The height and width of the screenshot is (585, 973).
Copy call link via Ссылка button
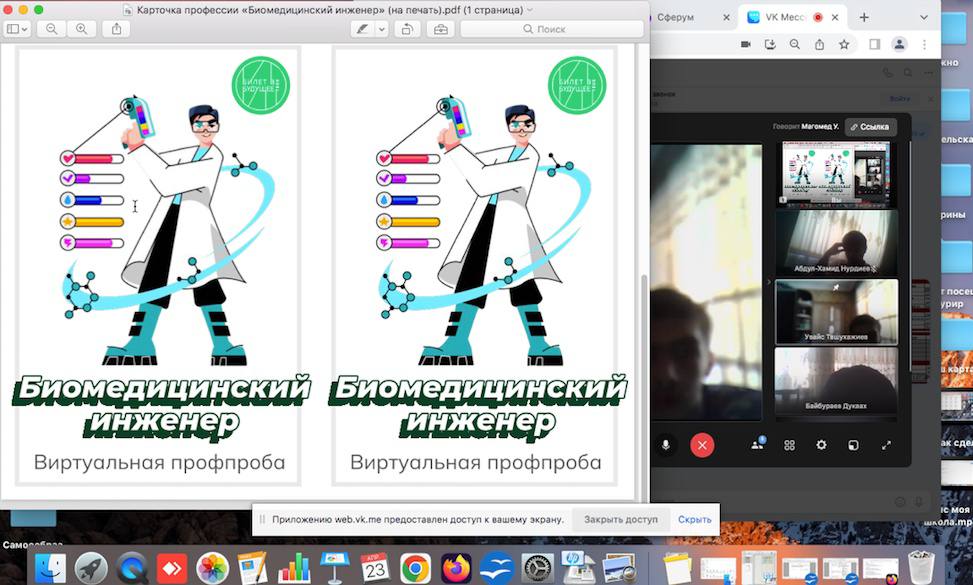[x=870, y=127]
